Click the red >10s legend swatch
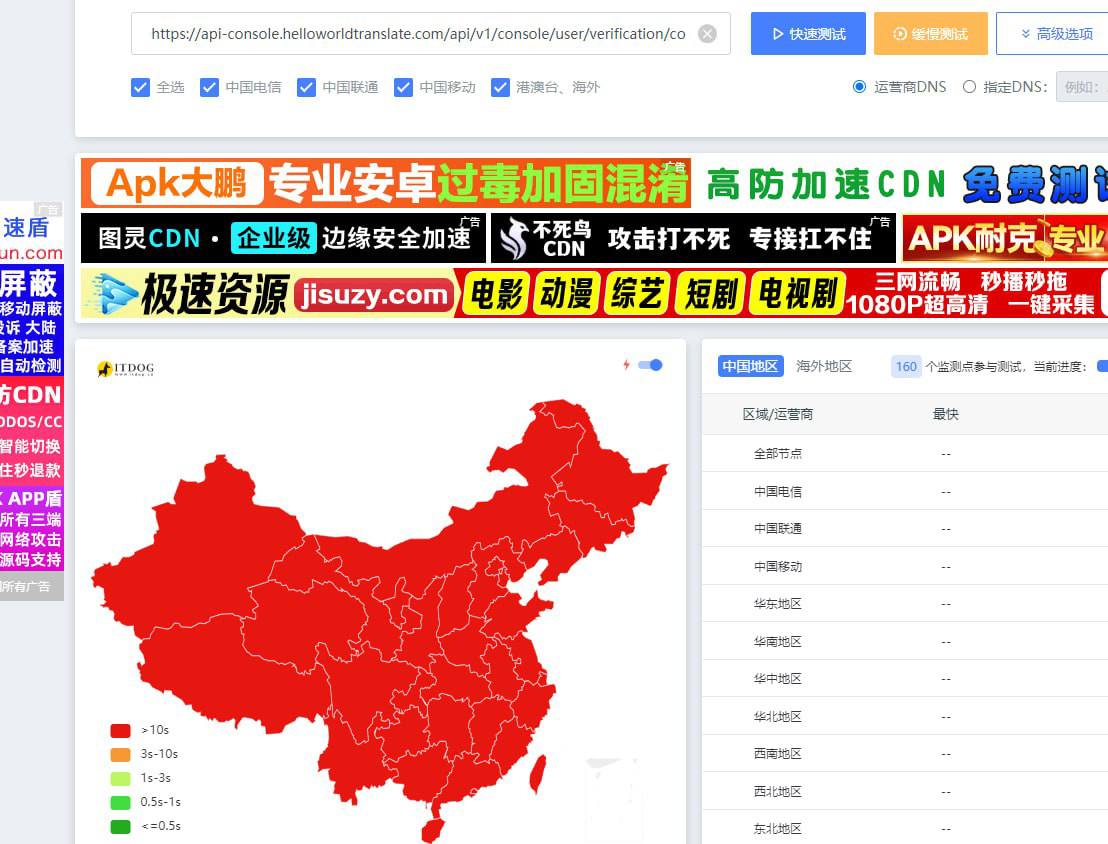 120,730
